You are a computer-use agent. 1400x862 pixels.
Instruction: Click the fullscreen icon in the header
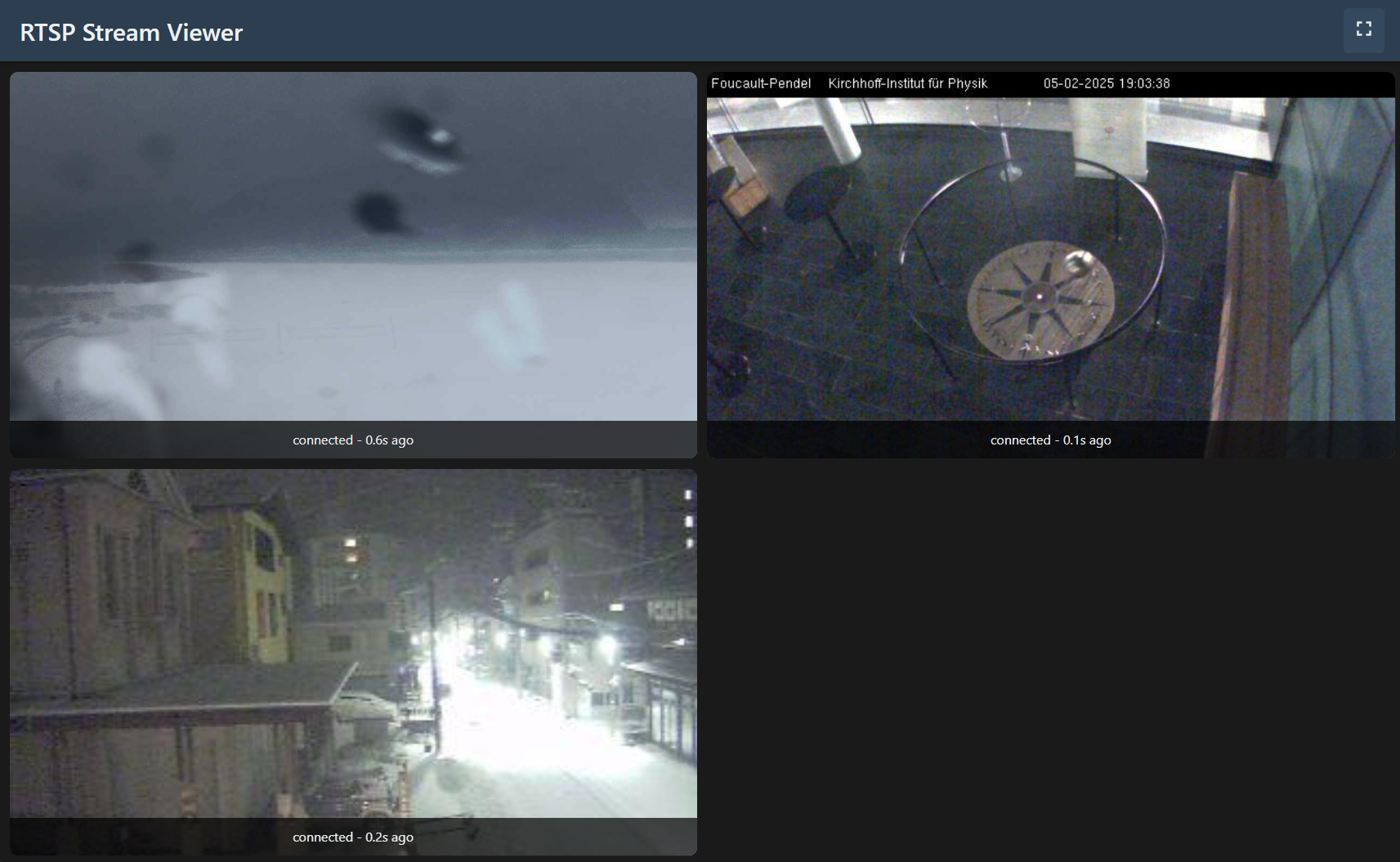tap(1363, 29)
